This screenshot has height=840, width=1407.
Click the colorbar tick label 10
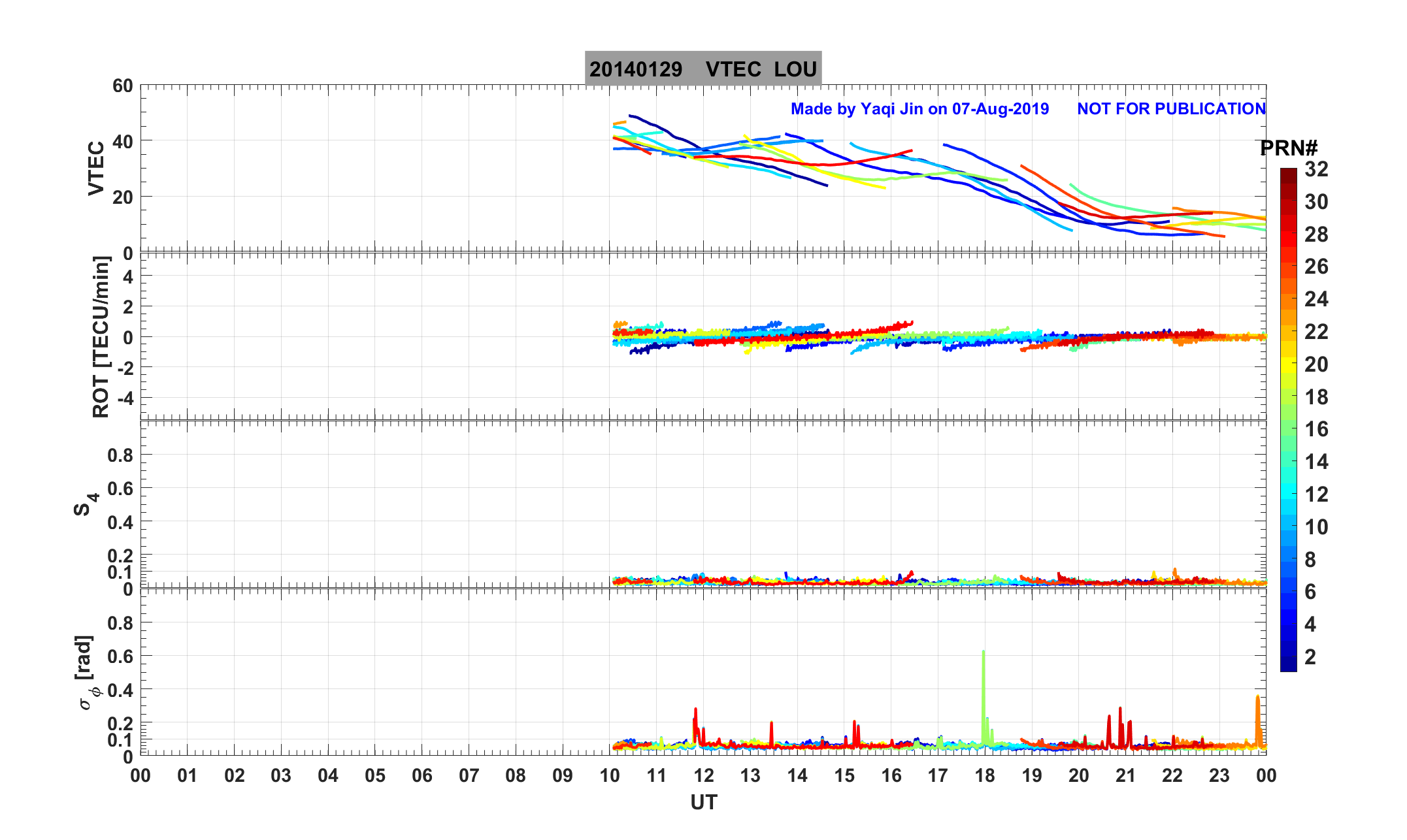[x=1316, y=526]
